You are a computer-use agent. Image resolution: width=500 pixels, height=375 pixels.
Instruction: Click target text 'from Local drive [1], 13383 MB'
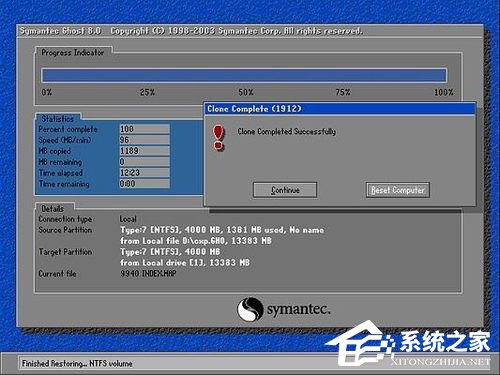(185, 263)
